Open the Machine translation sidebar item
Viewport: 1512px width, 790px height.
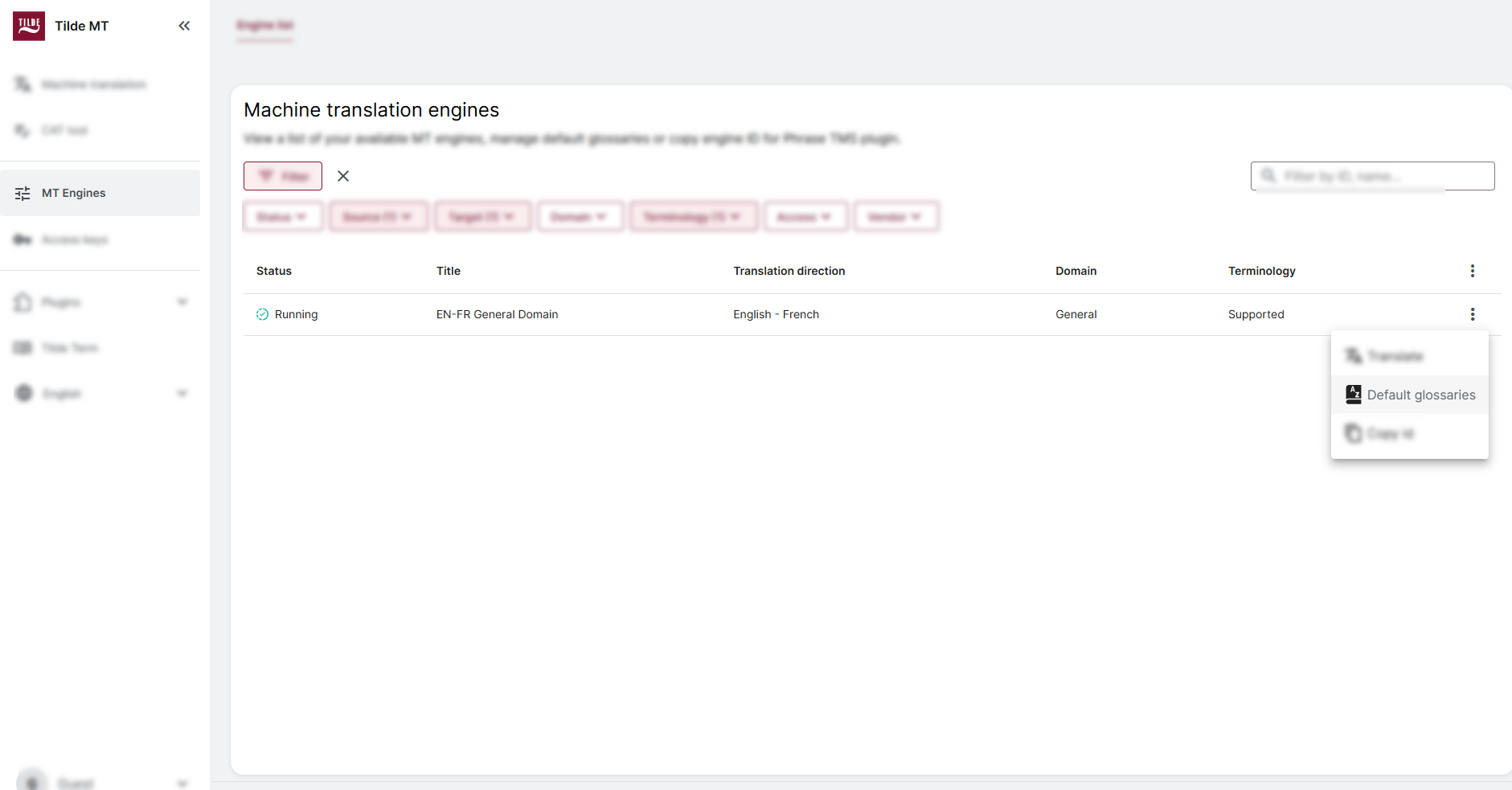pos(23,84)
